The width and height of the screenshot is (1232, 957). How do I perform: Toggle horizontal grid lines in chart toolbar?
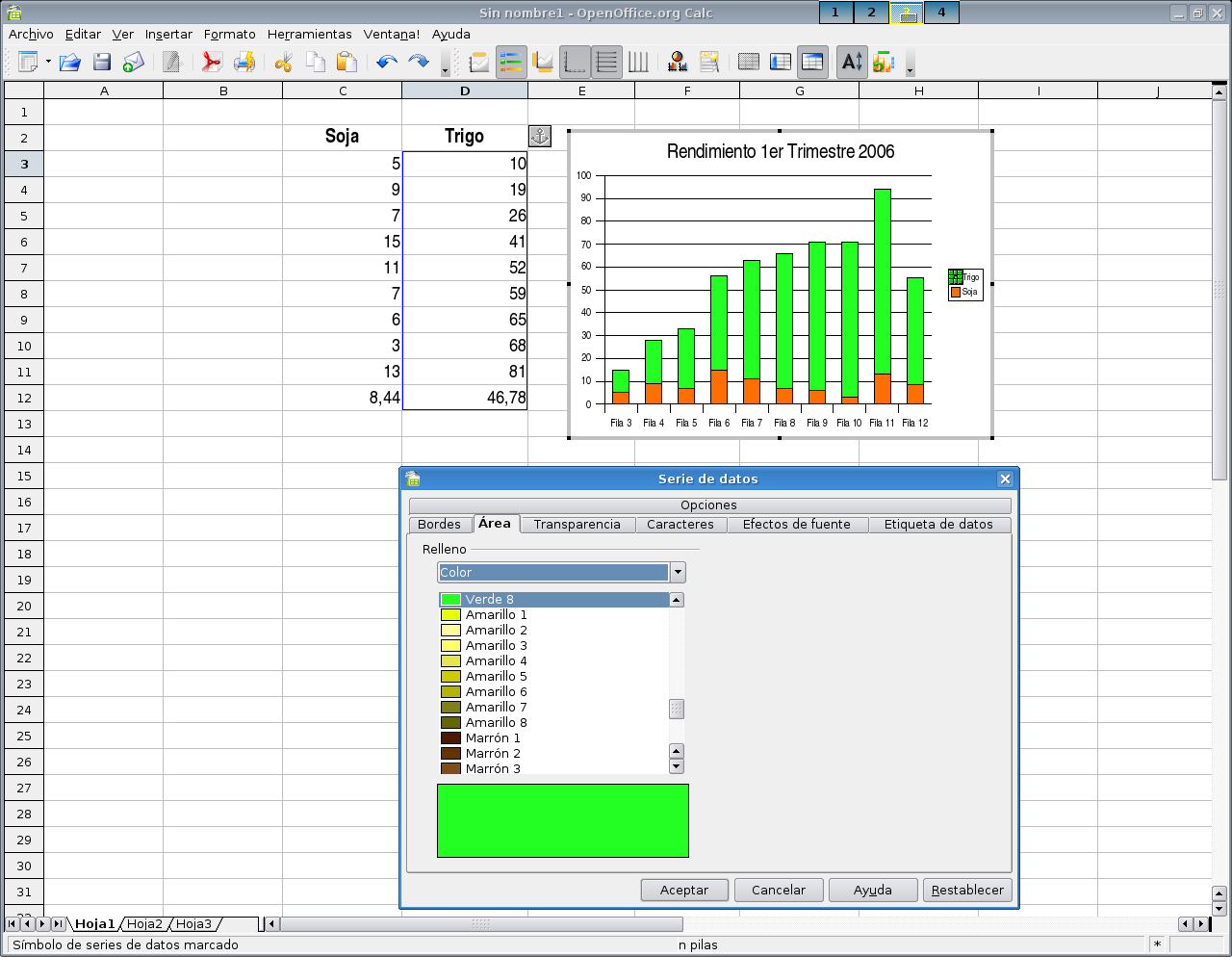[606, 63]
